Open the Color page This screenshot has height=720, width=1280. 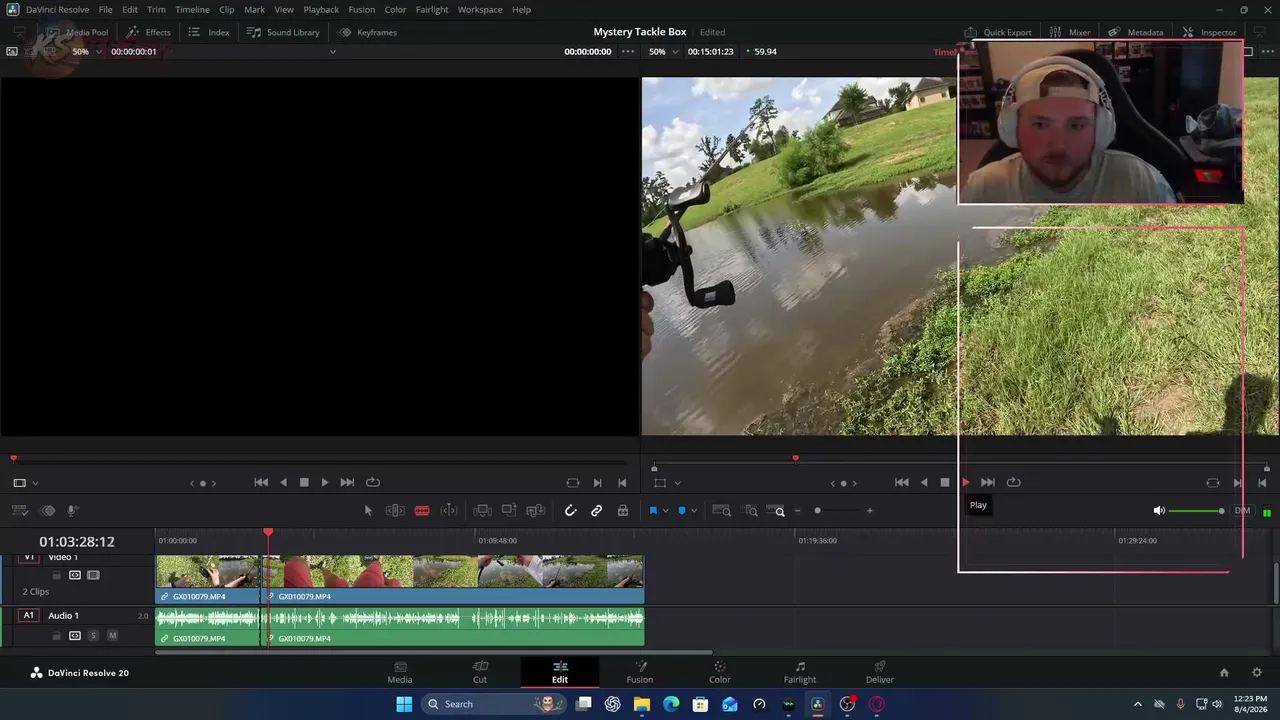[x=720, y=672]
